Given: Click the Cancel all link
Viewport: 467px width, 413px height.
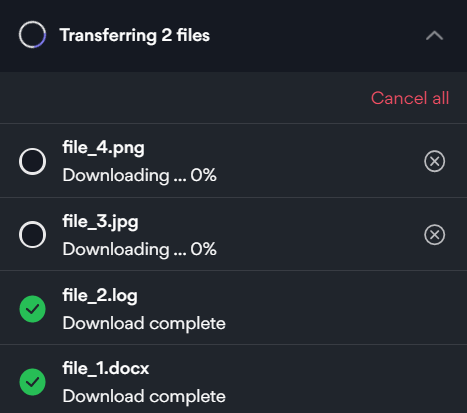Looking at the screenshot, I should coord(410,98).
